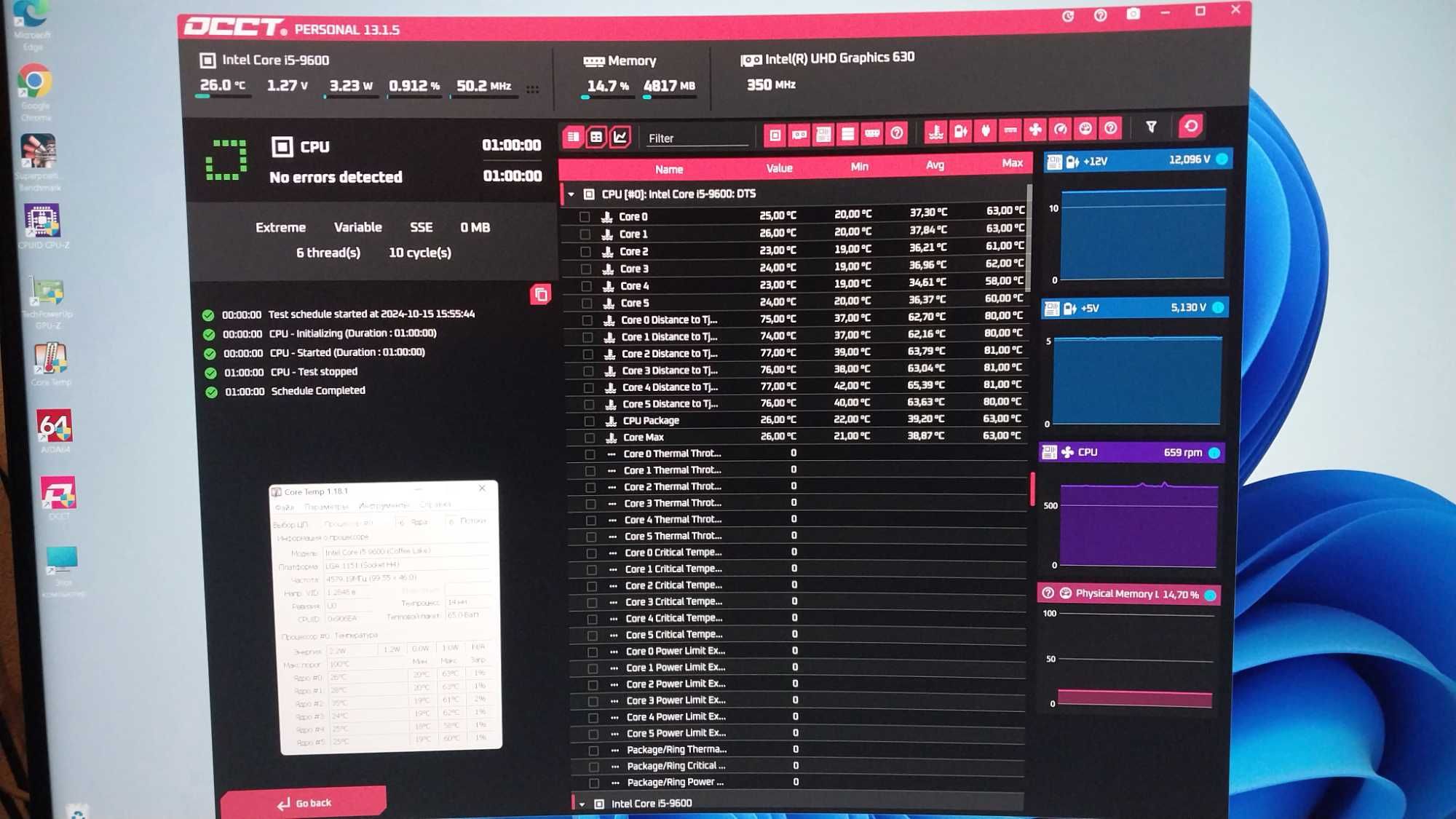Open Google Chrome desktop shortcut
This screenshot has width=1456, height=819.
(x=35, y=91)
